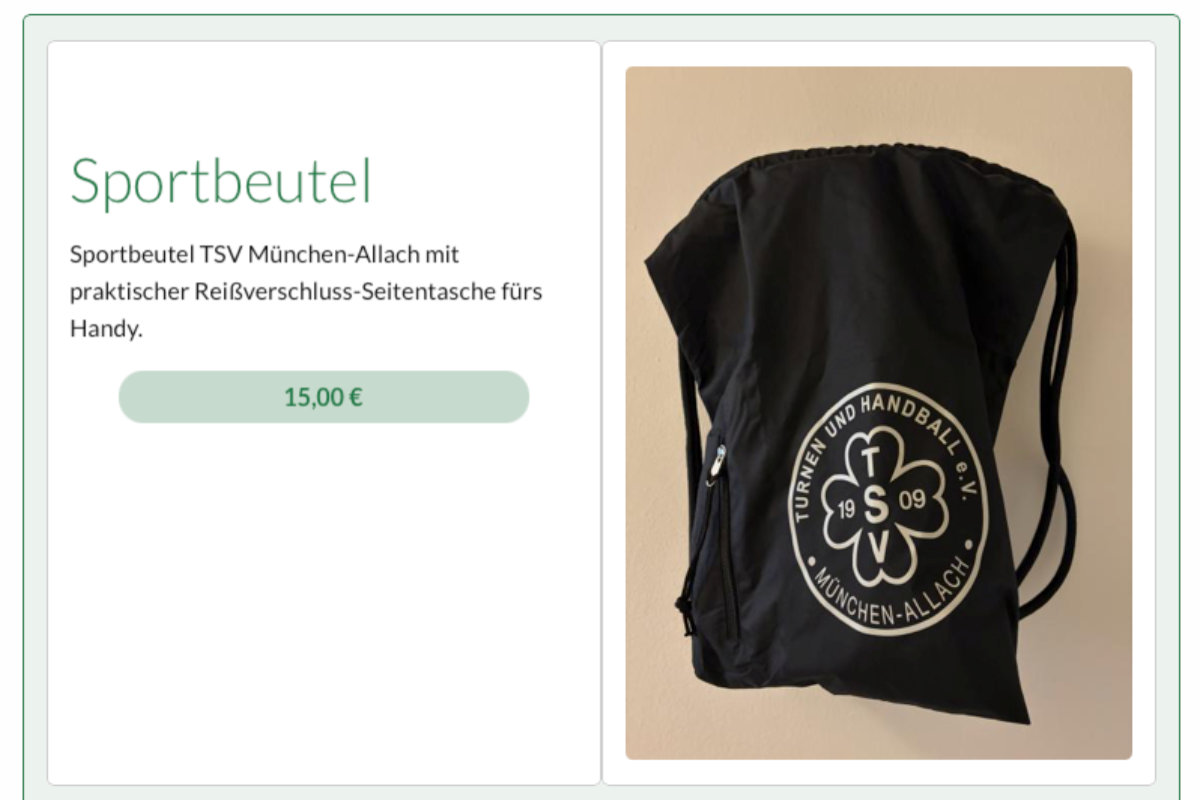The image size is (1200, 800).
Task: Open the Sportbeutel product photo
Action: pos(878,413)
